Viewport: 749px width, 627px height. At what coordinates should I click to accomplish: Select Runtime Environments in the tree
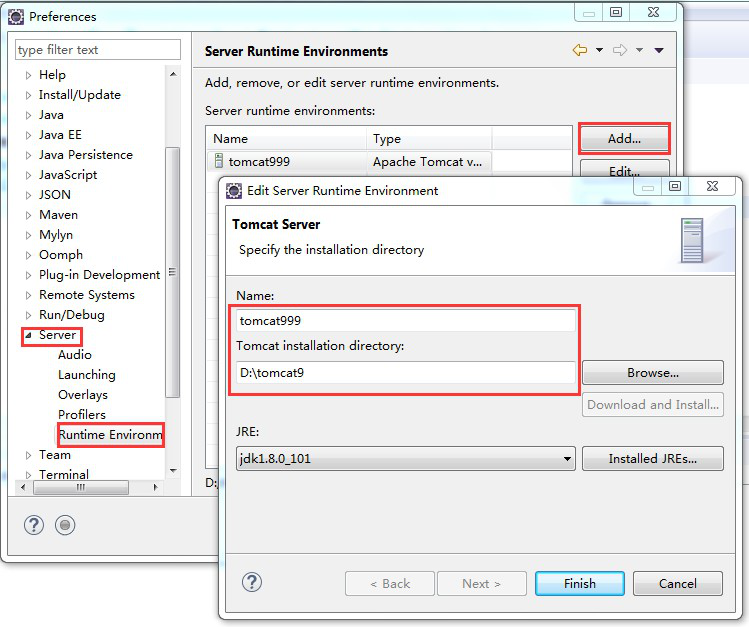tap(109, 435)
